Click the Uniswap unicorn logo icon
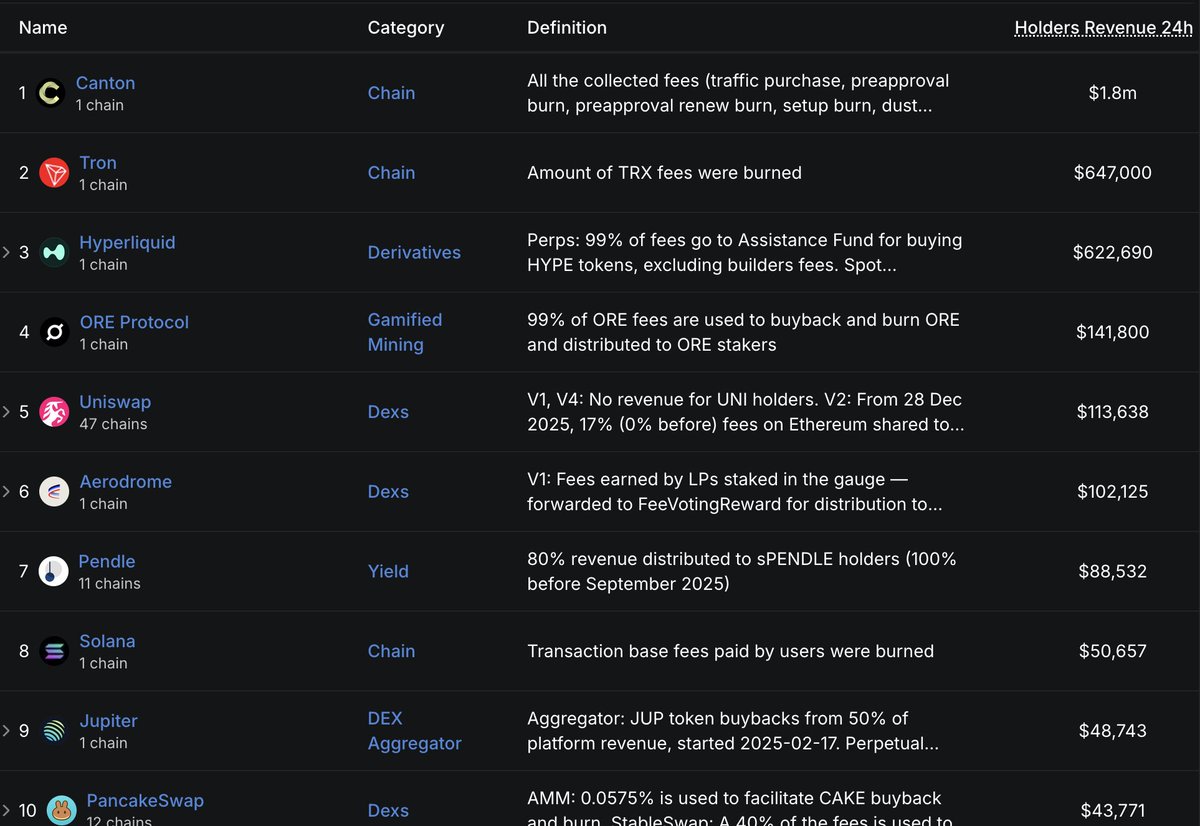 [x=54, y=412]
